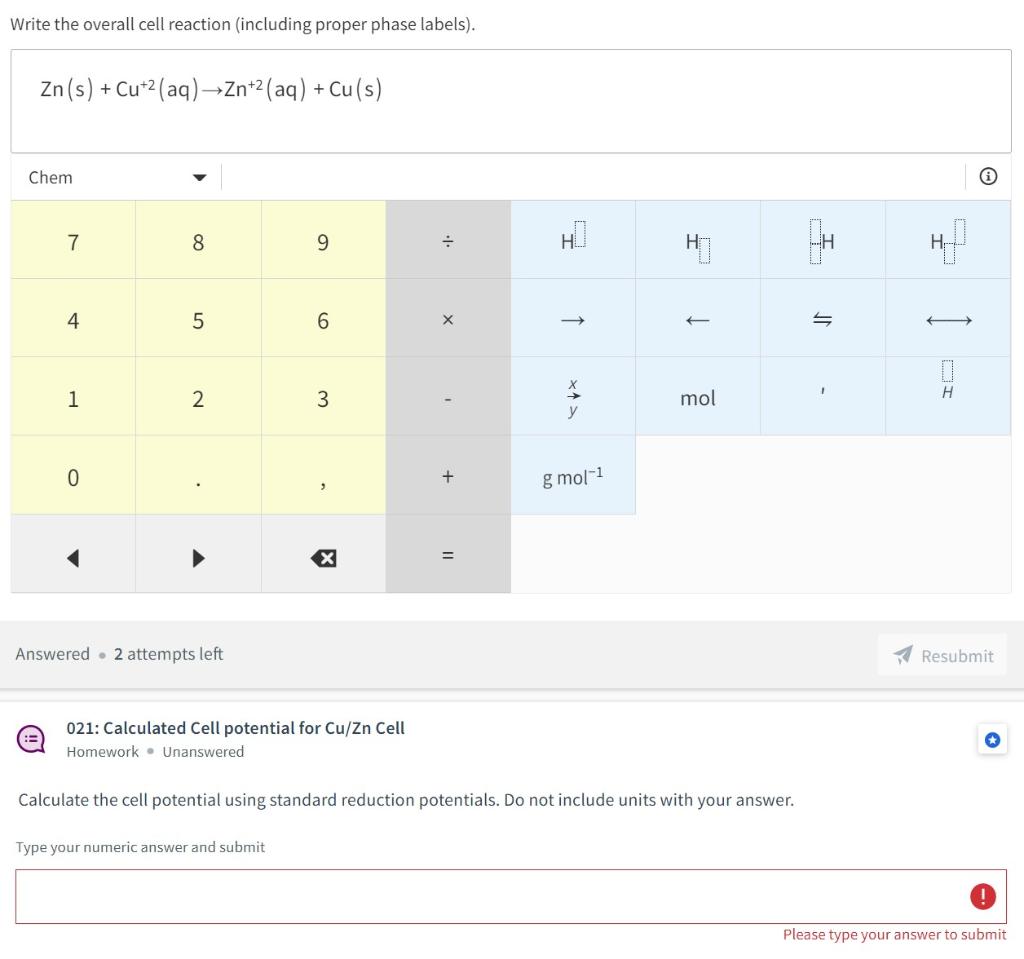Click the cell reaction equation box
This screenshot has width=1024, height=959.
point(512,101)
